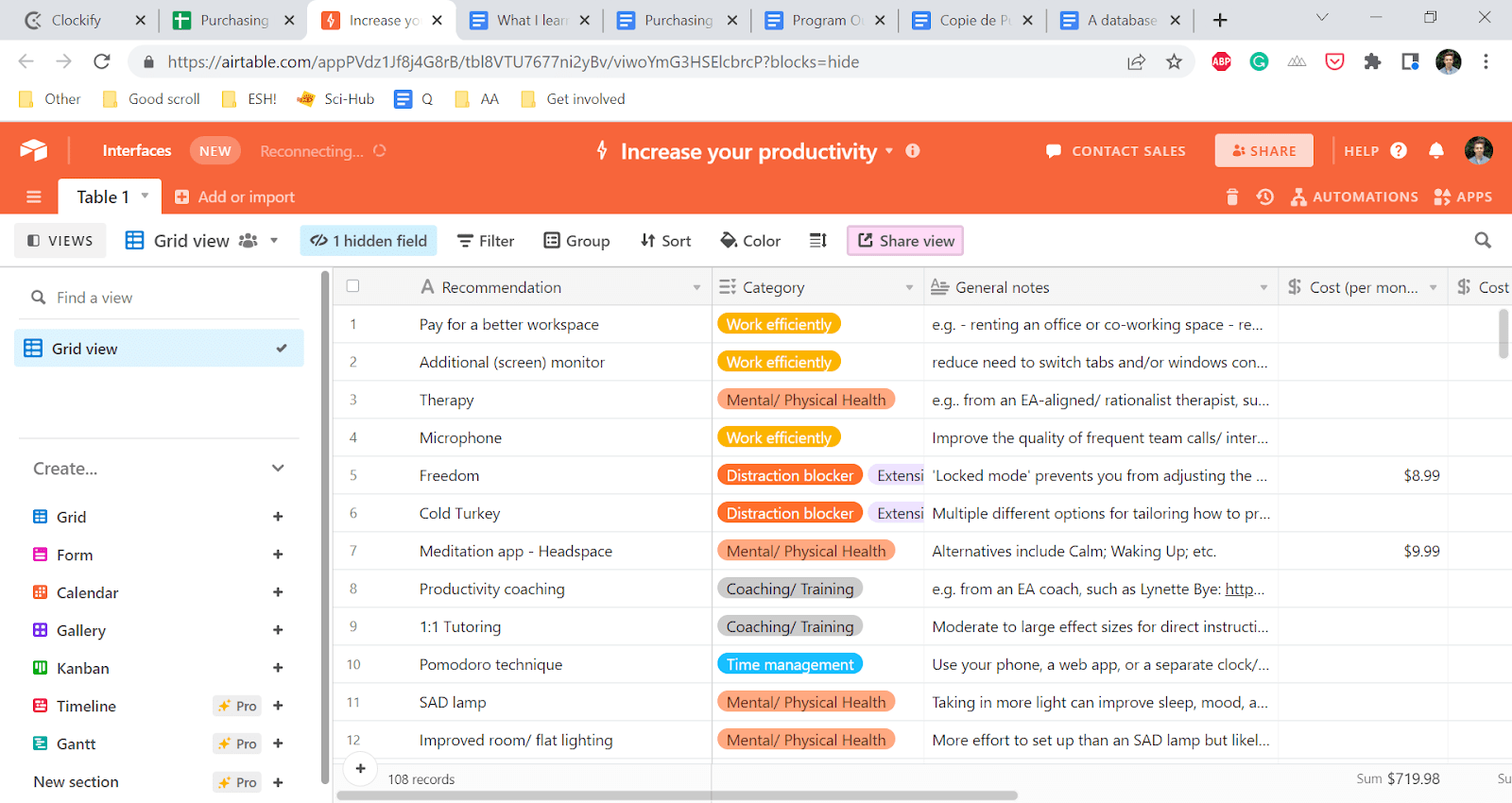This screenshot has height=803, width=1512.
Task: Click the browser reload button
Action: (102, 61)
